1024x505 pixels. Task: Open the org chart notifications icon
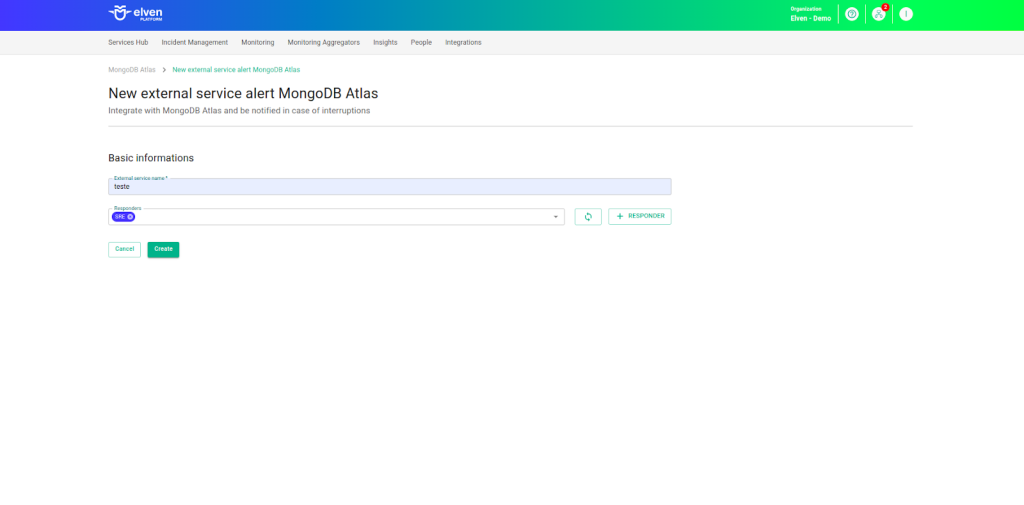tap(878, 14)
